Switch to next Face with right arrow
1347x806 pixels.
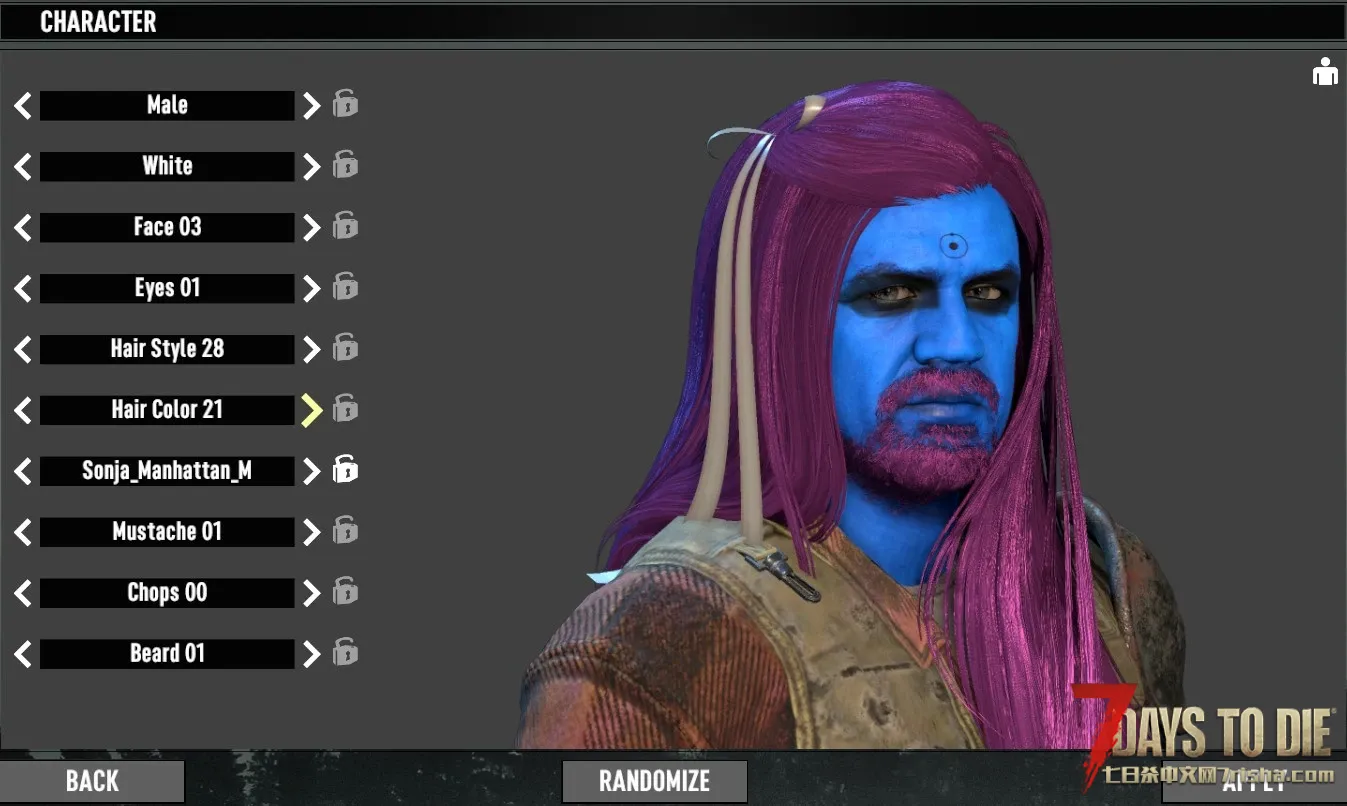(312, 227)
